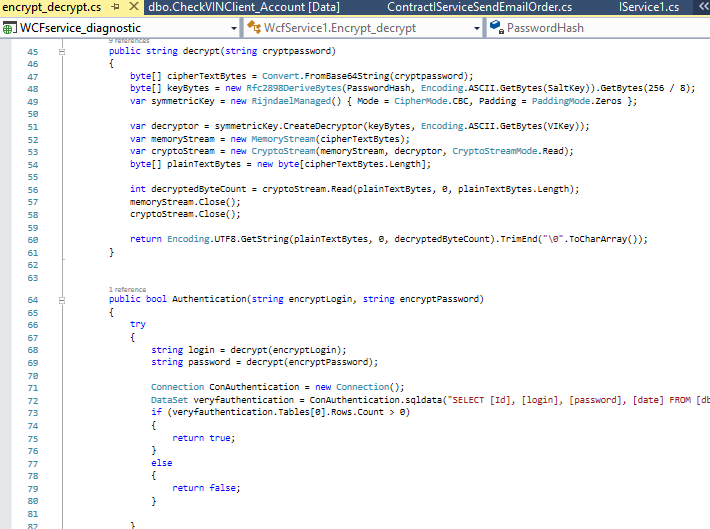Viewport: 710px width, 529px height.
Task: Click the try keyword on line 66
Action: [x=138, y=324]
